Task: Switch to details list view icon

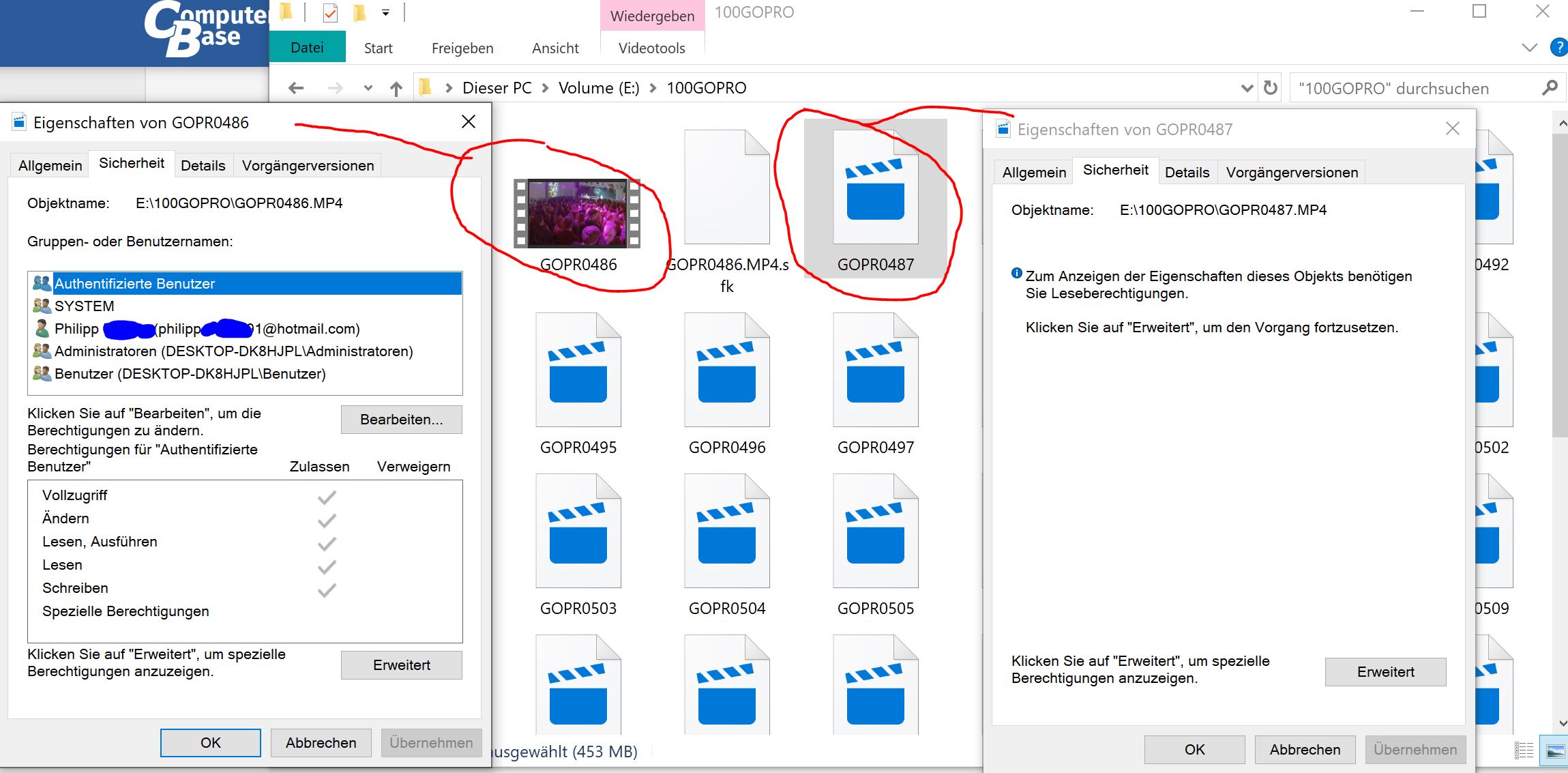Action: point(1524,751)
